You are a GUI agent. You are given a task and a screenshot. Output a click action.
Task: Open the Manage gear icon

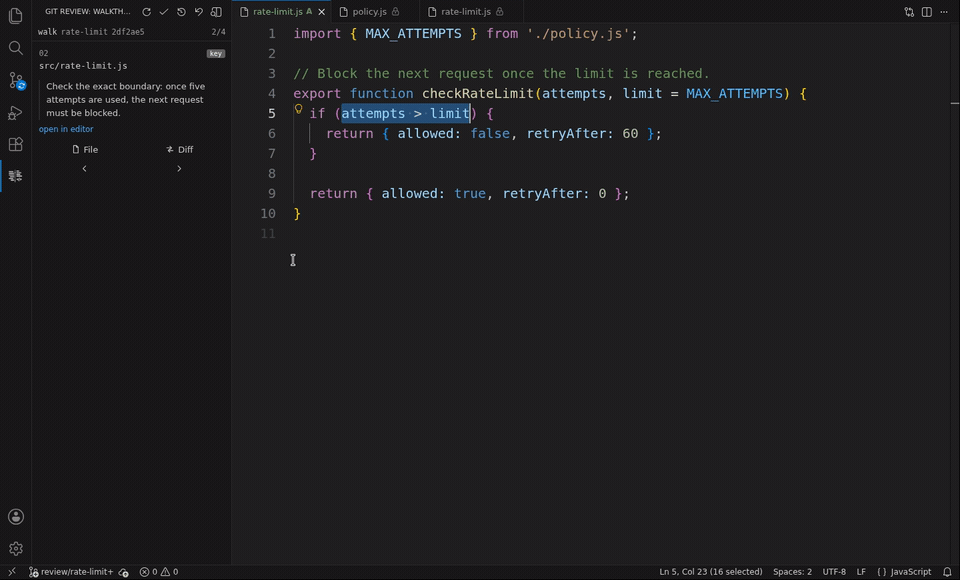pos(16,548)
